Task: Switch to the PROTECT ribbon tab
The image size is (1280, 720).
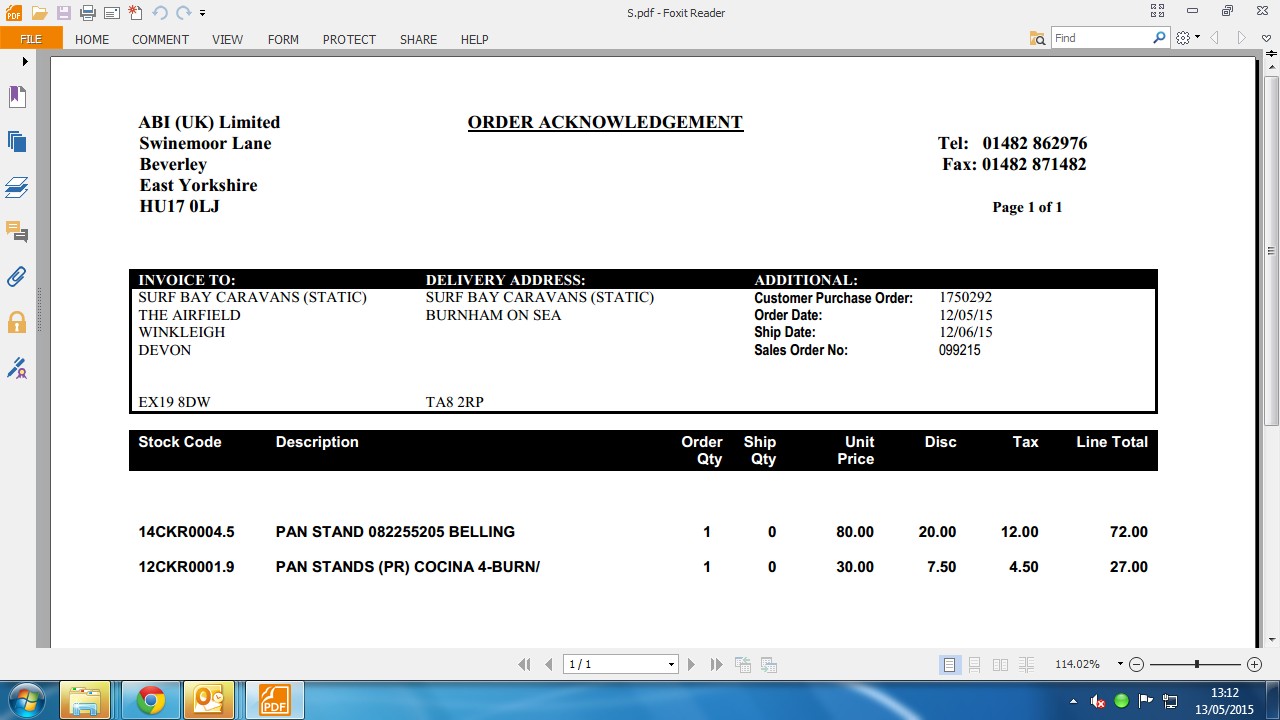Action: click(349, 39)
